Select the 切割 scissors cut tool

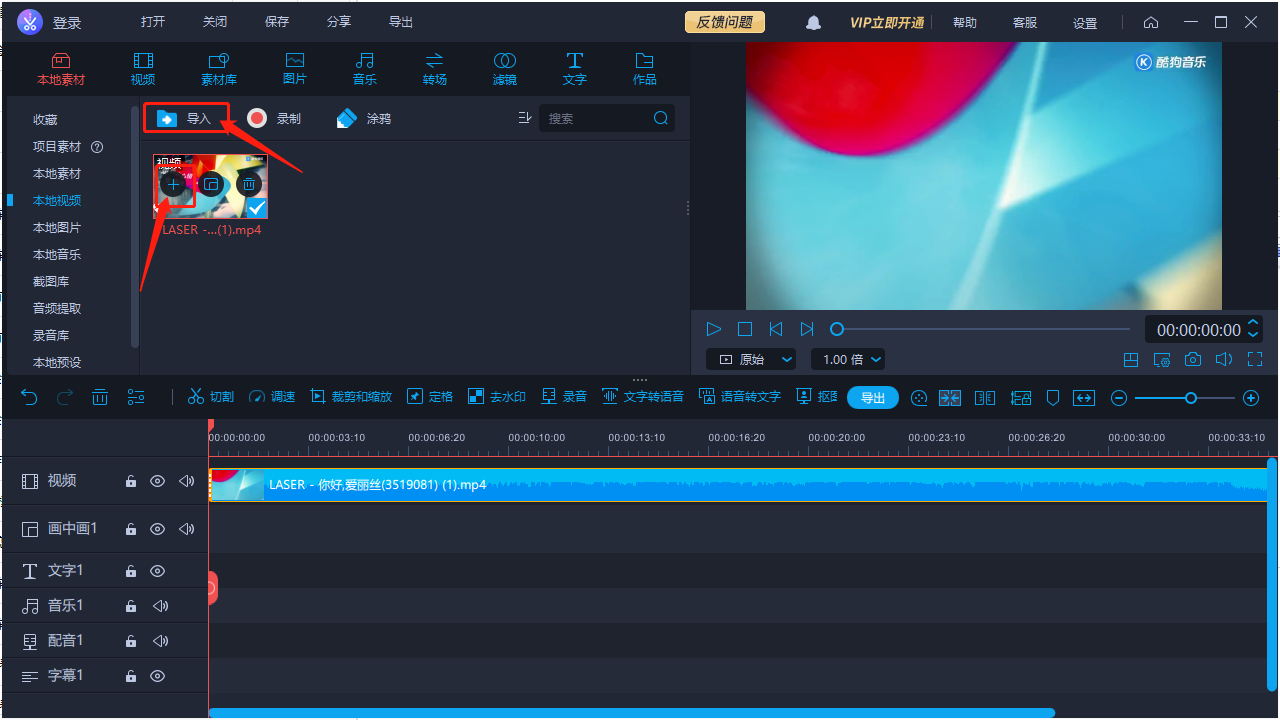tap(211, 397)
